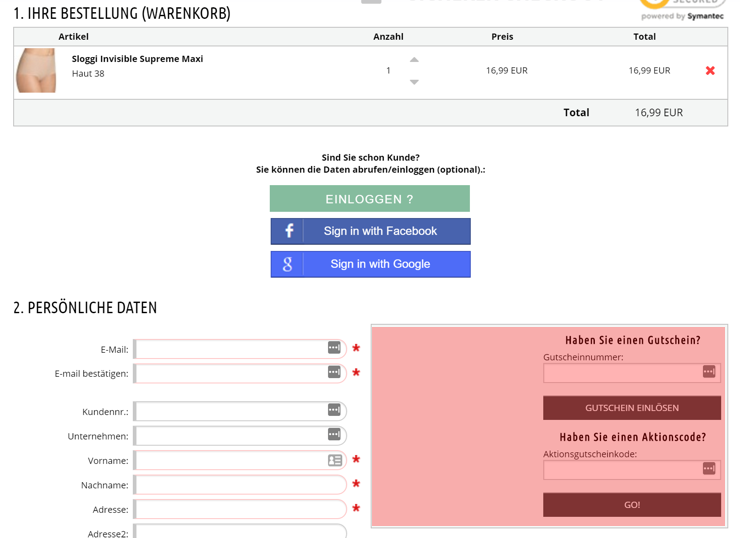Focus the Nachname input field
Viewport: 740px width, 538px height.
[x=240, y=485]
